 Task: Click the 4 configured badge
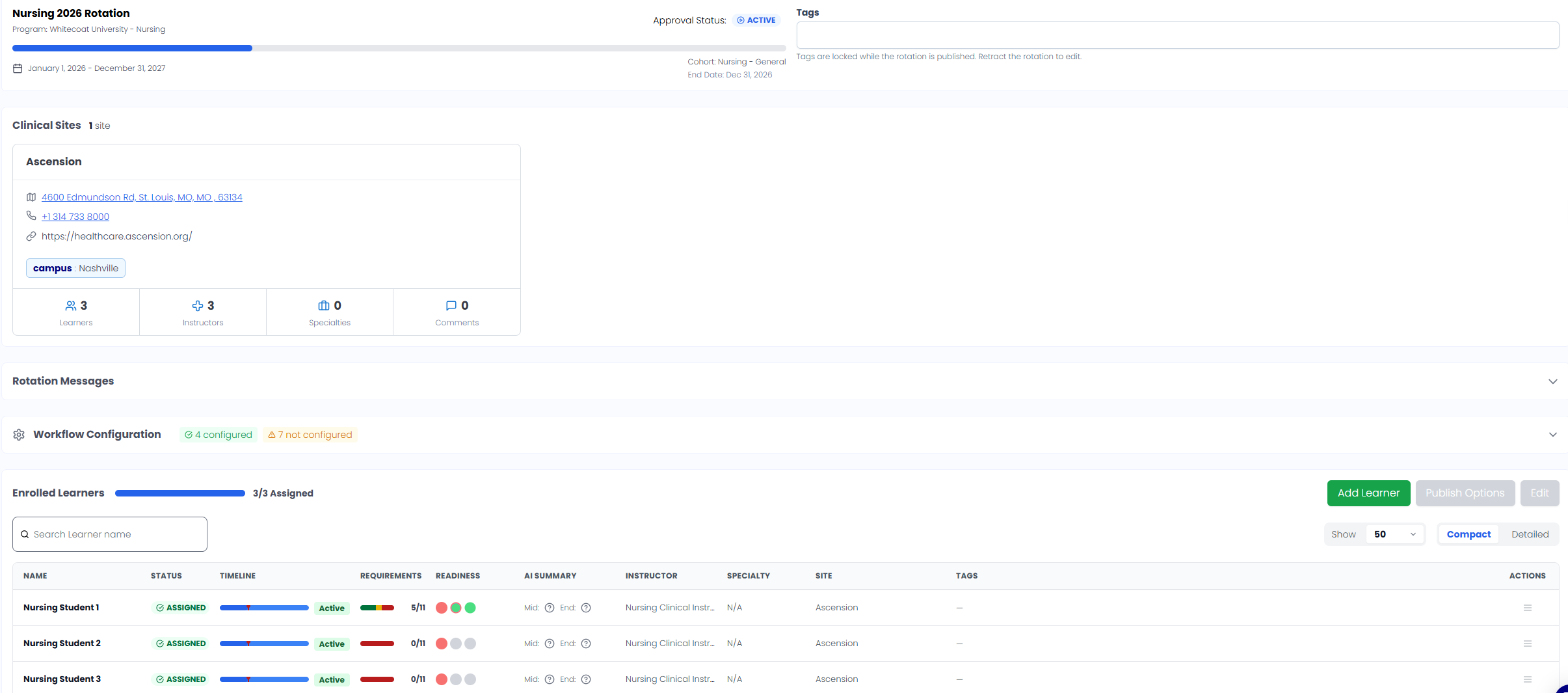(219, 435)
